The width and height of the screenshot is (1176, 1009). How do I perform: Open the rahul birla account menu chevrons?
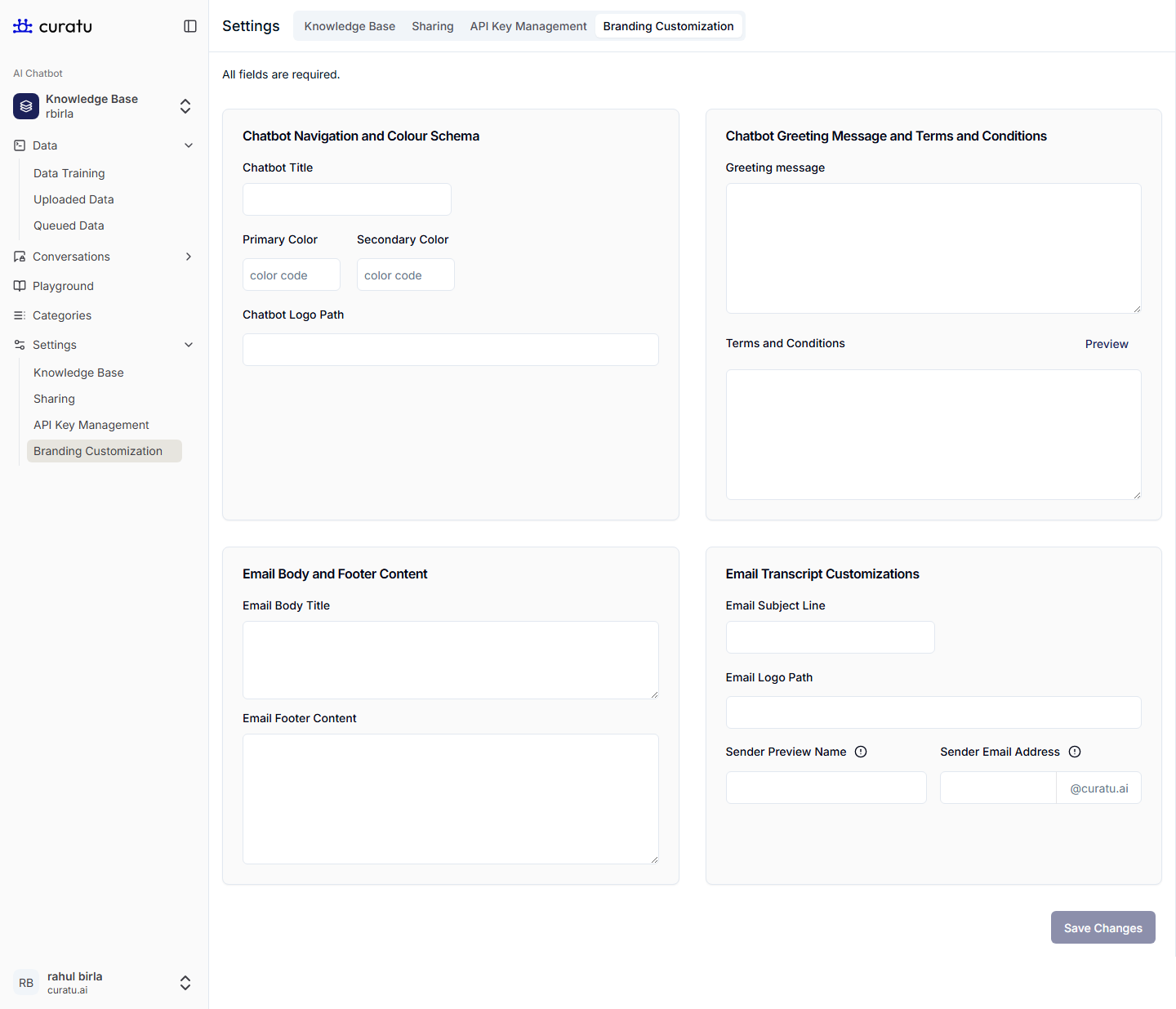185,983
